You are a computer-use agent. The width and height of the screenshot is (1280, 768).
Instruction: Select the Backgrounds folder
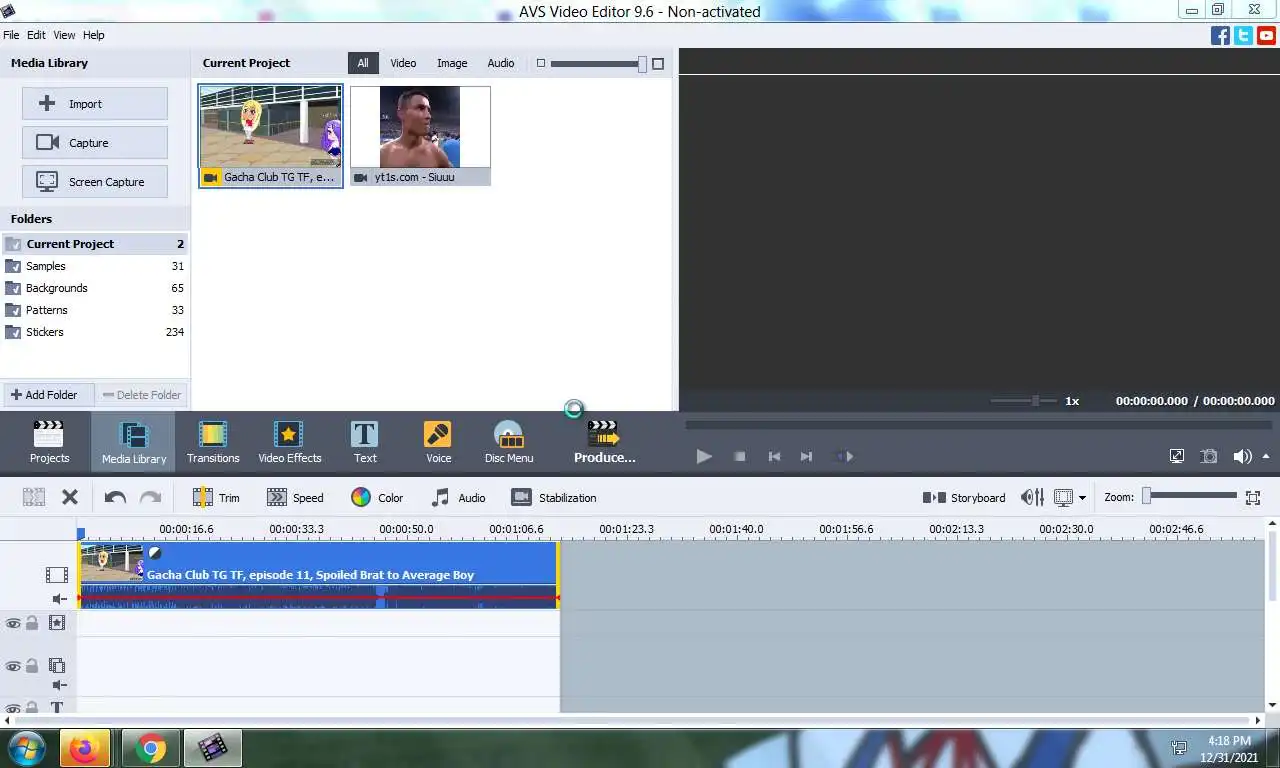coord(95,288)
